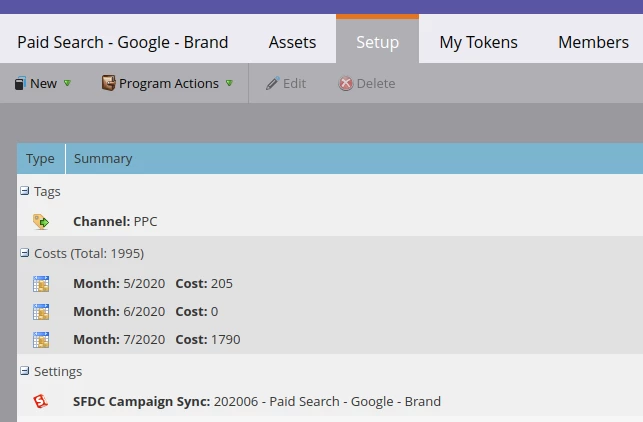Screen dimensions: 643x422
Task: Click the calendar icon for Month 5/2020
Action: coord(41,284)
